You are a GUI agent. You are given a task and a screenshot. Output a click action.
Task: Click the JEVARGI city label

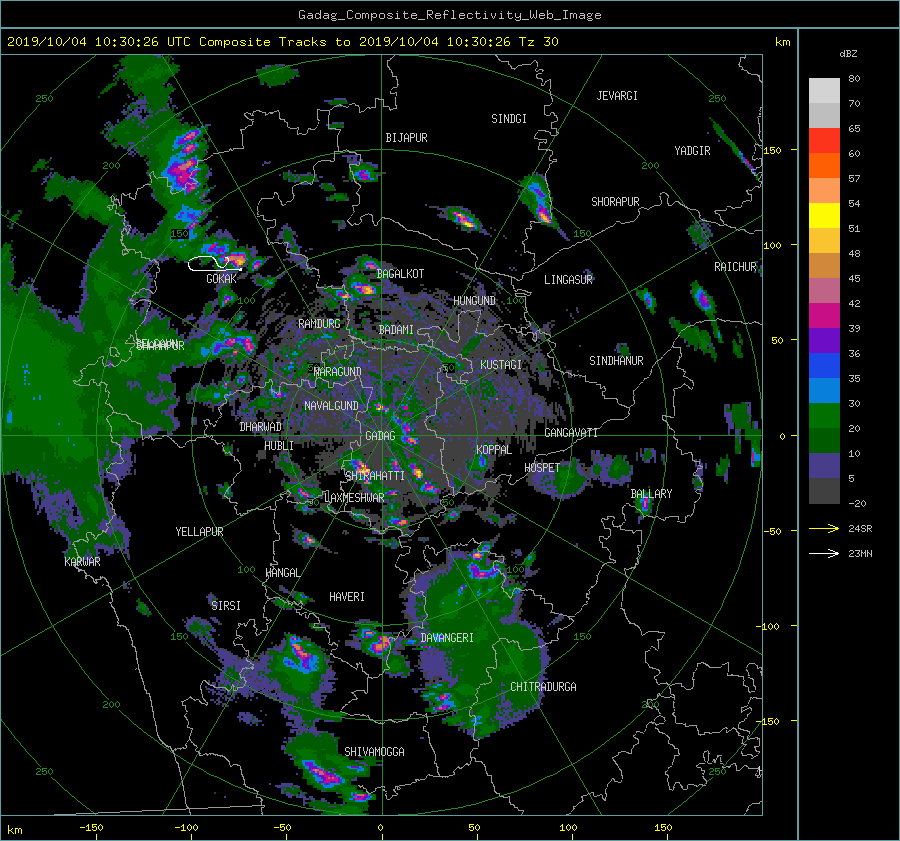point(617,96)
